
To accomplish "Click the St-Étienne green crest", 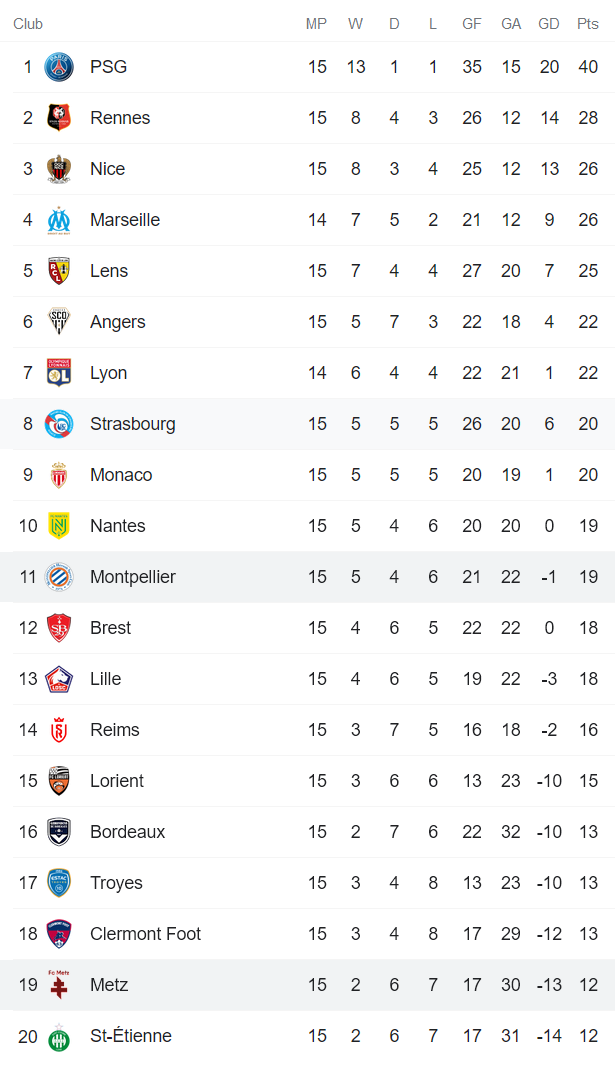I will click(59, 1036).
